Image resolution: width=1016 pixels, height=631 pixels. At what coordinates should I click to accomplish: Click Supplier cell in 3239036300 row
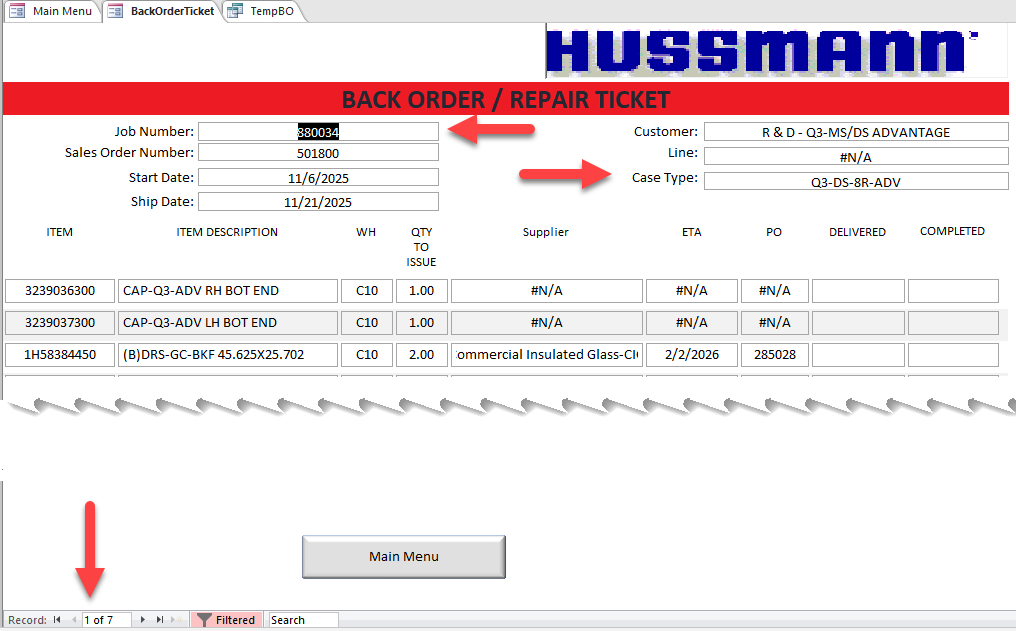(x=547, y=291)
